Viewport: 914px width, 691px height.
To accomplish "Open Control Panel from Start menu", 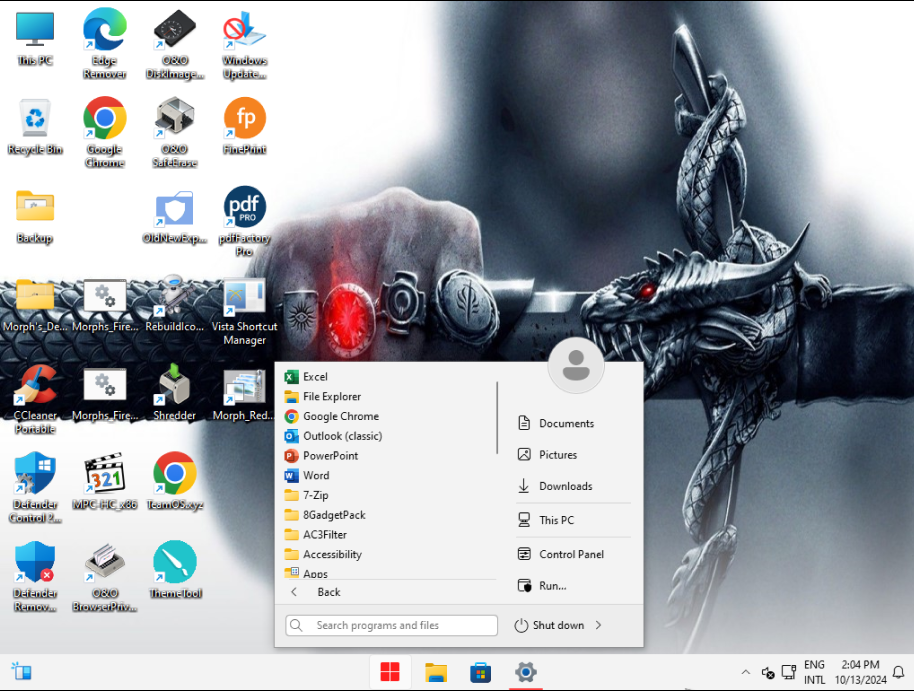I will pyautogui.click(x=574, y=555).
